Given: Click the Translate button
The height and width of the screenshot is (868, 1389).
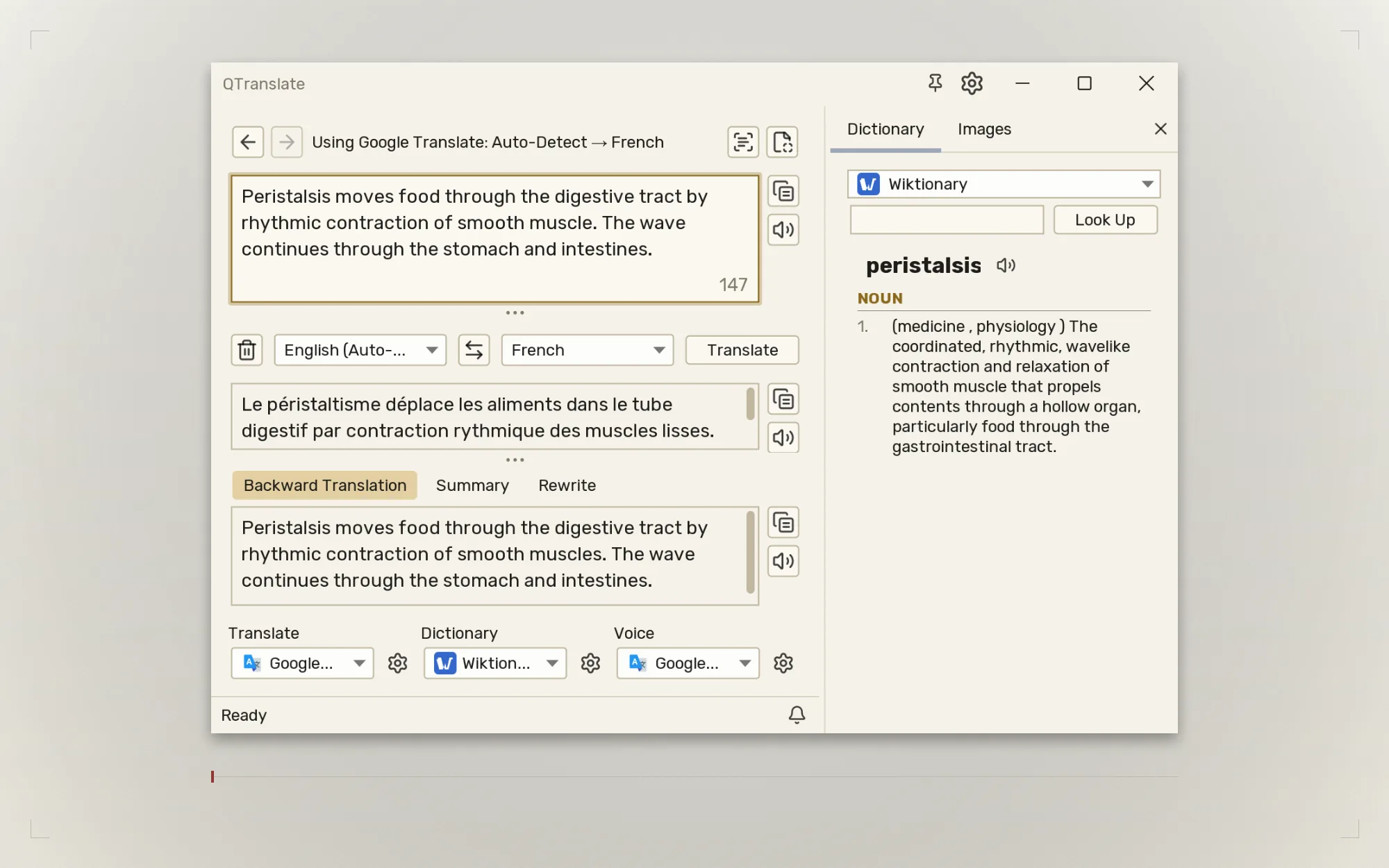Looking at the screenshot, I should [x=742, y=350].
